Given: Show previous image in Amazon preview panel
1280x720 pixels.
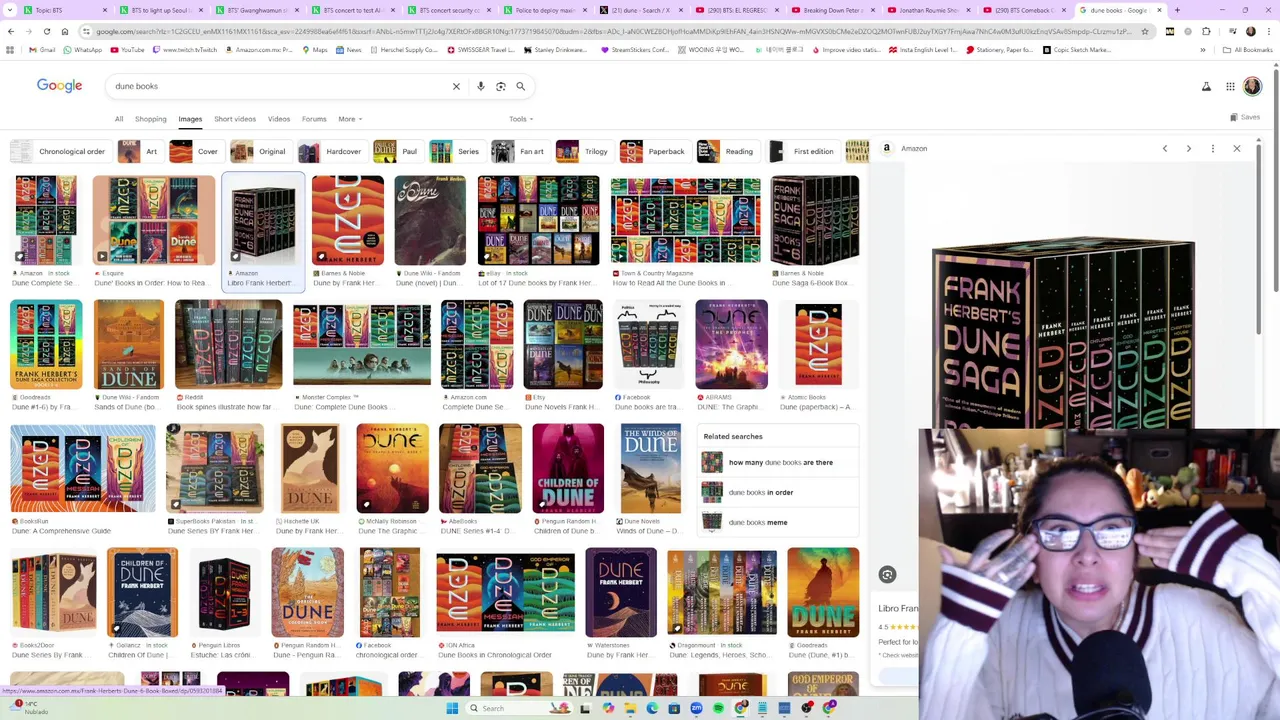Looking at the screenshot, I should tap(1164, 149).
